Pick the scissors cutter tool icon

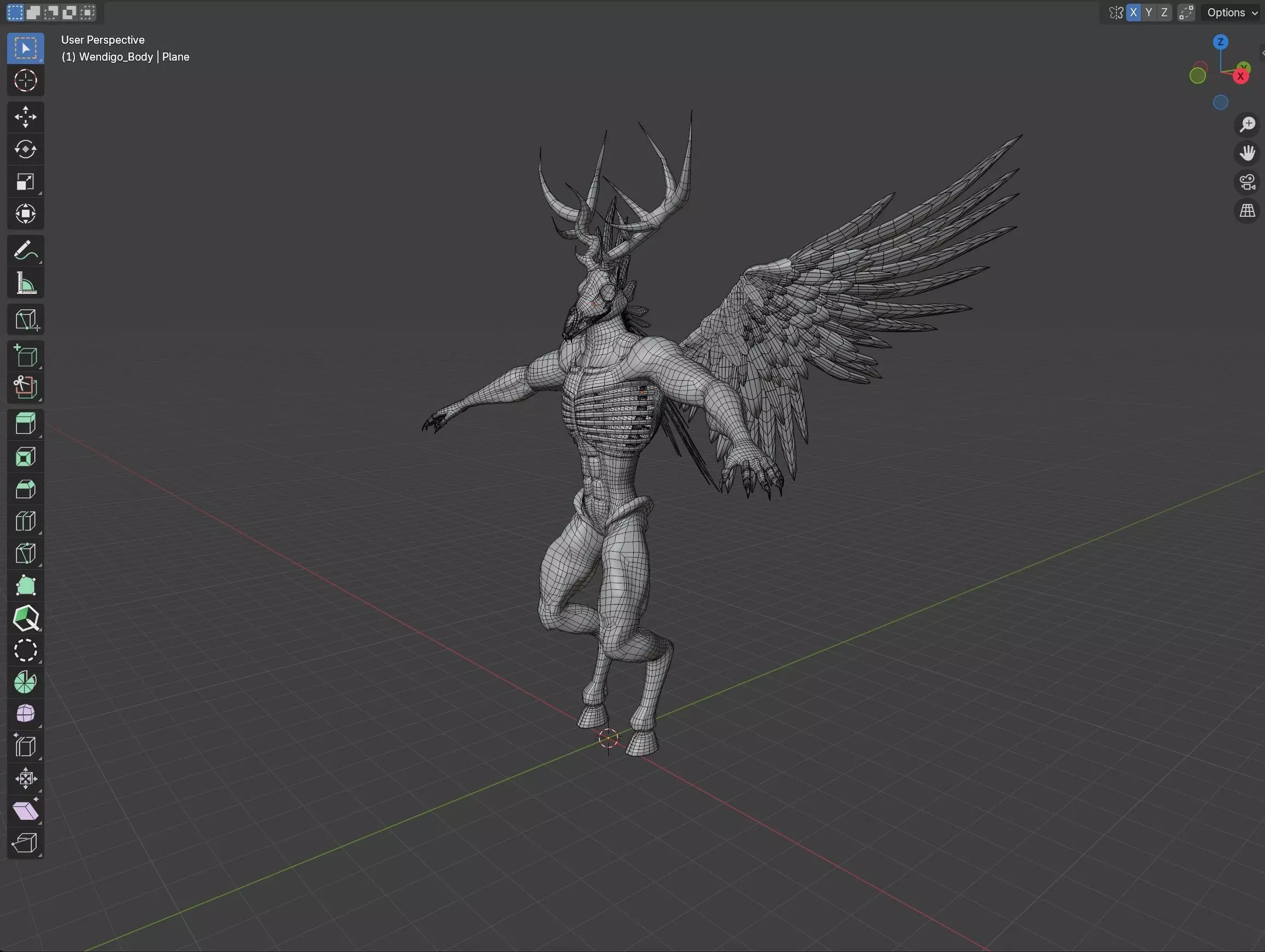coord(25,387)
